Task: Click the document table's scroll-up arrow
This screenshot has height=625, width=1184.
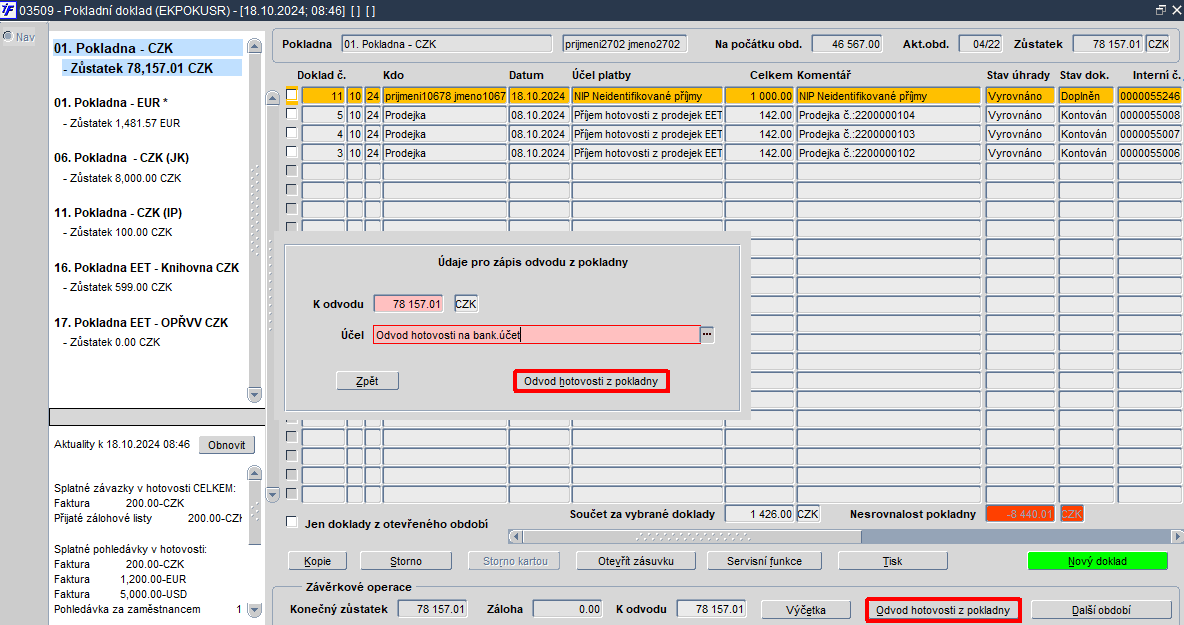Action: tap(273, 97)
